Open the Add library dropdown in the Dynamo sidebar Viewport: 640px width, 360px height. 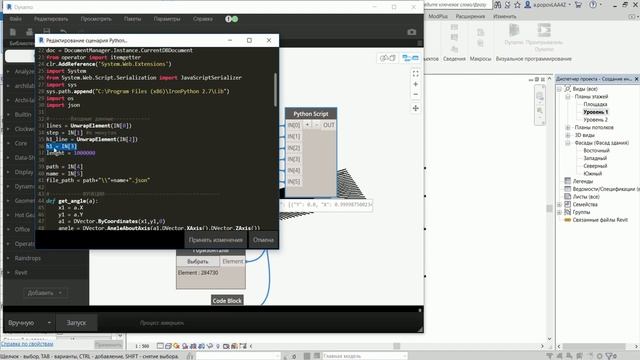[x=45, y=293]
